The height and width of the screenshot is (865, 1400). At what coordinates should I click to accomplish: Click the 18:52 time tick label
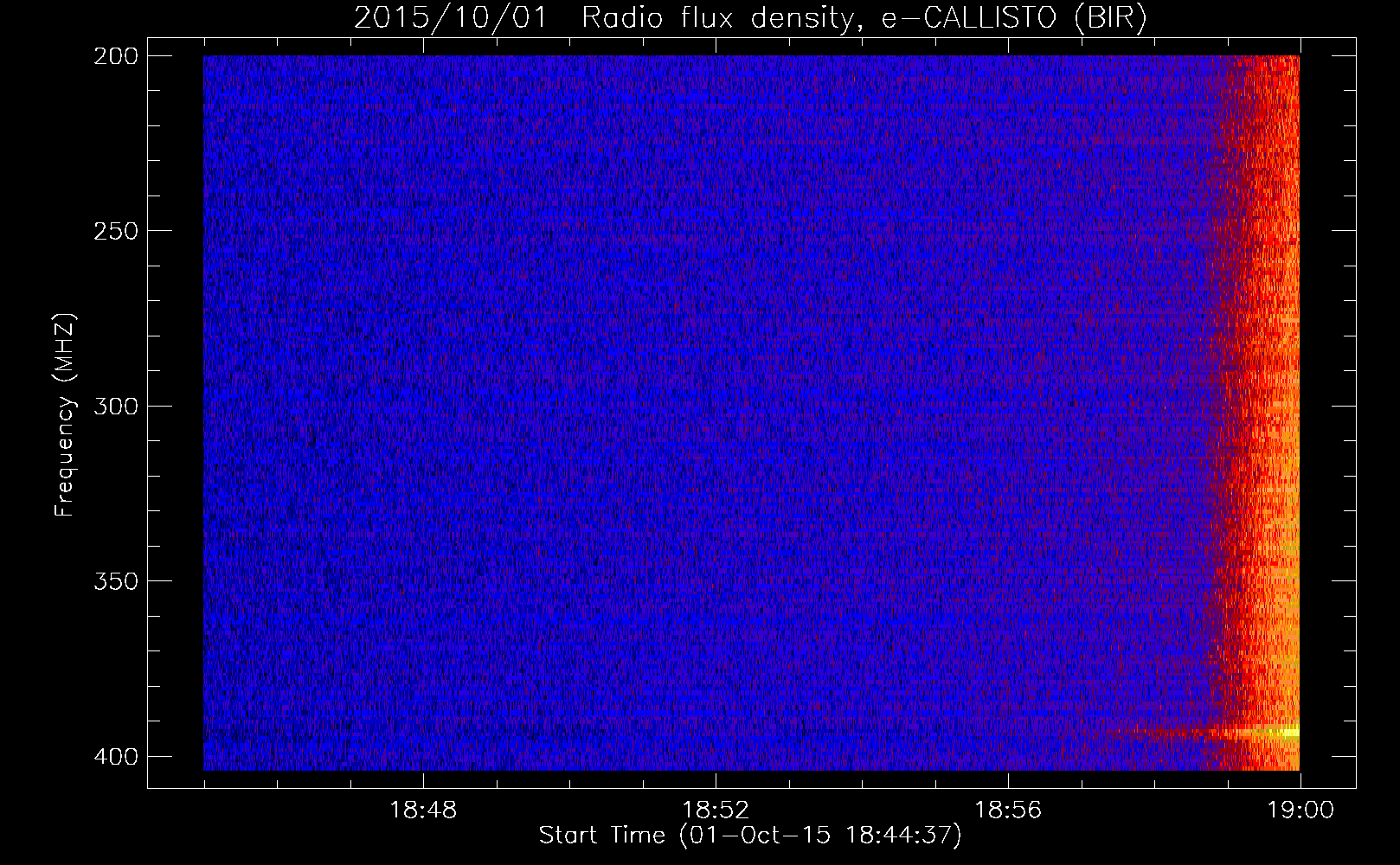pyautogui.click(x=716, y=811)
